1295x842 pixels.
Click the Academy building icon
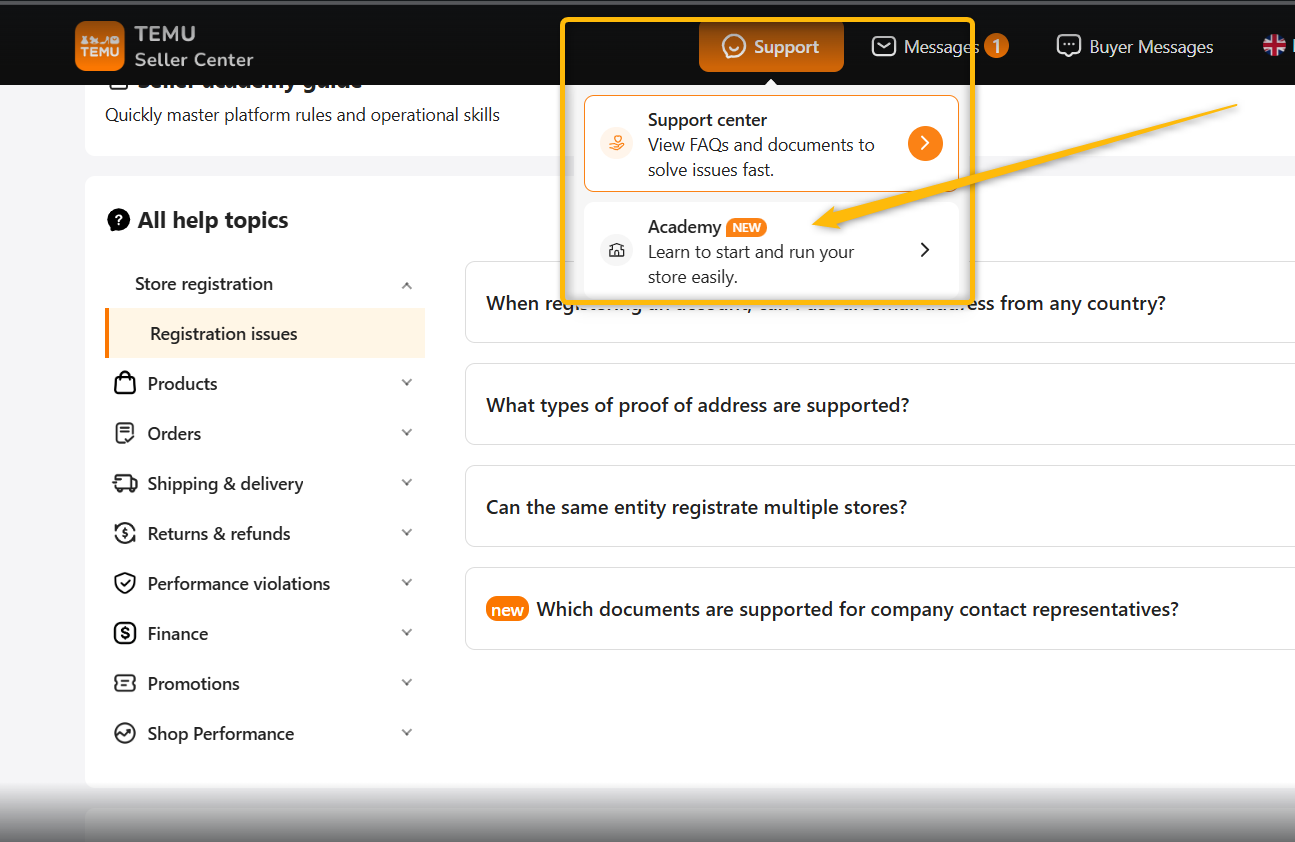coord(617,250)
